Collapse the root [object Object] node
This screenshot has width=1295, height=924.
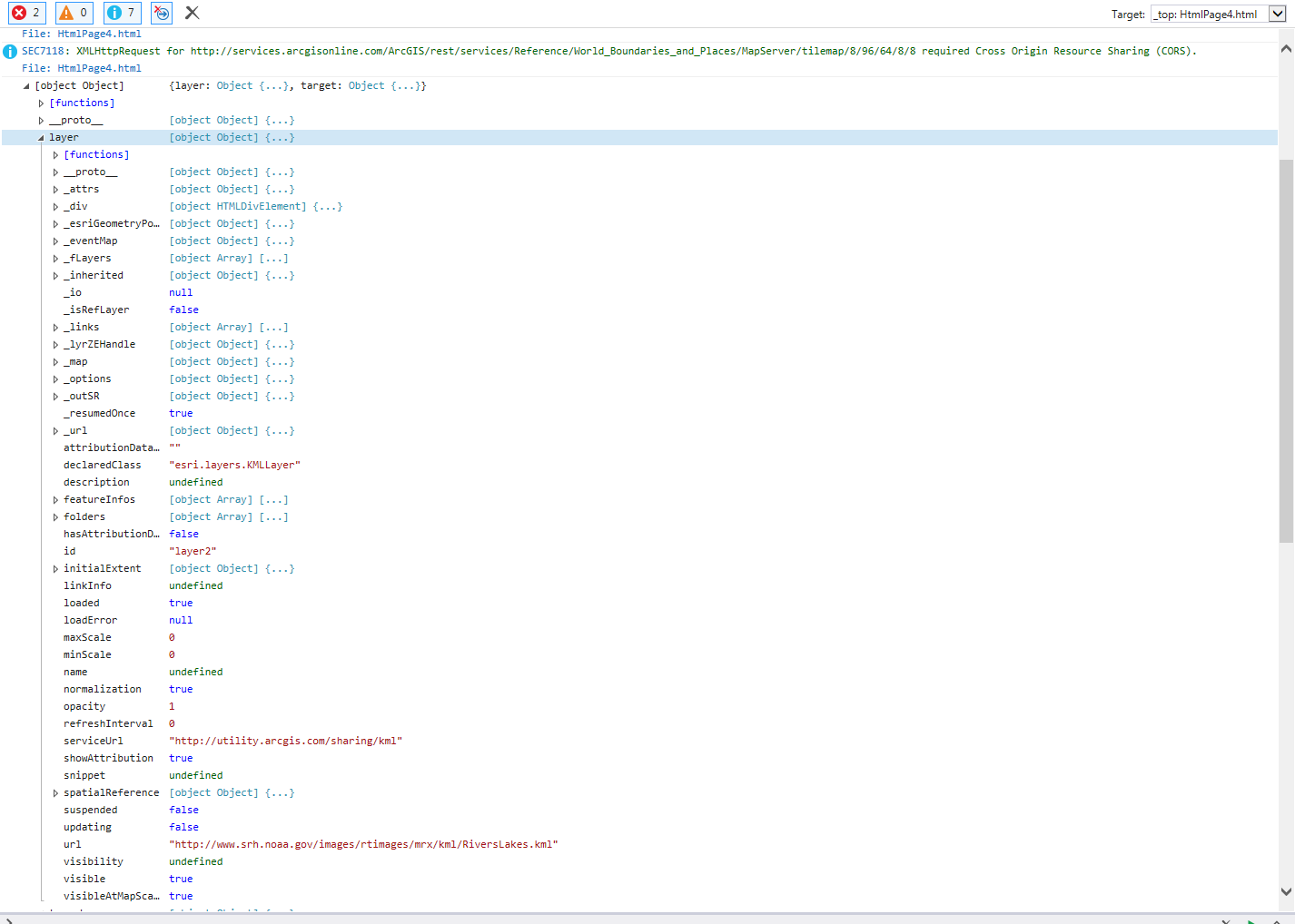[x=26, y=86]
